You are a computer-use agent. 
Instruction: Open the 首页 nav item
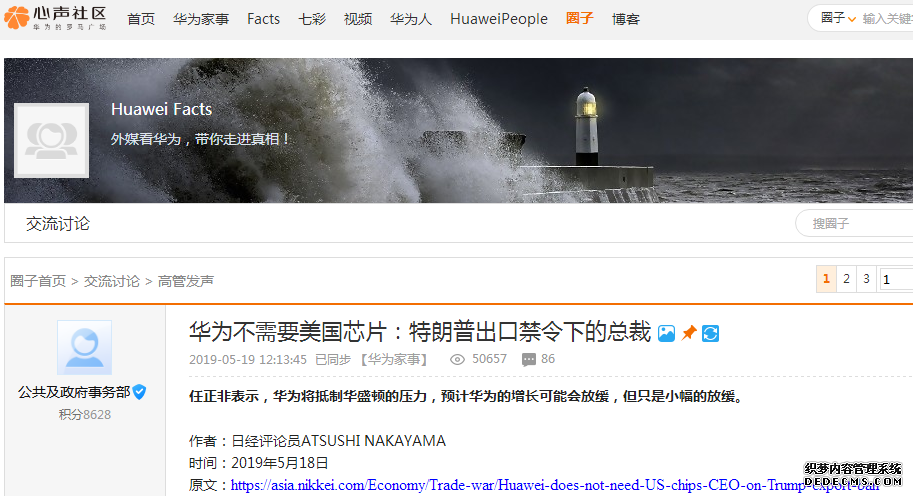[x=141, y=19]
